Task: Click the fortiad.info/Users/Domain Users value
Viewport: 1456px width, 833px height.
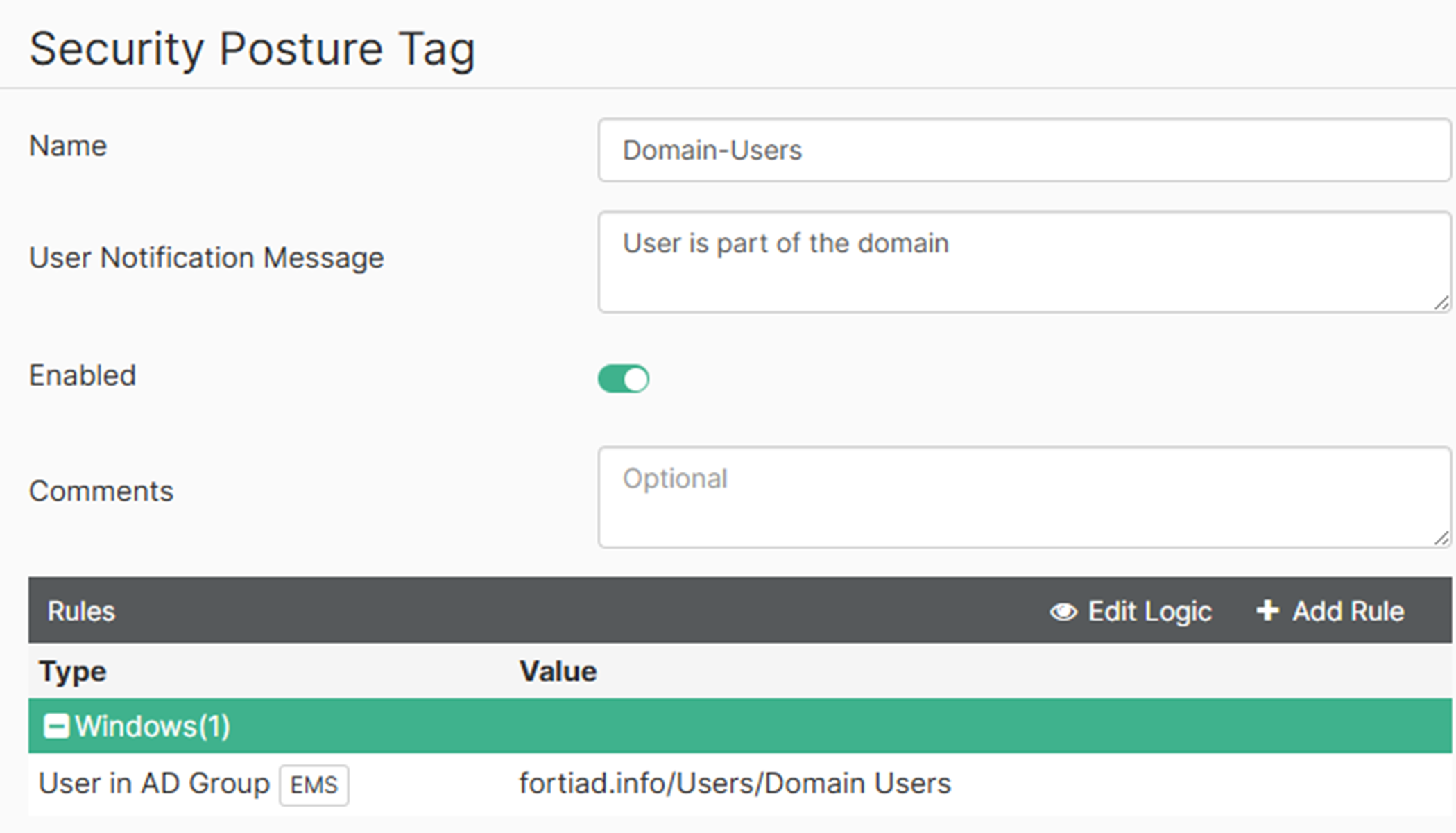Action: [735, 784]
